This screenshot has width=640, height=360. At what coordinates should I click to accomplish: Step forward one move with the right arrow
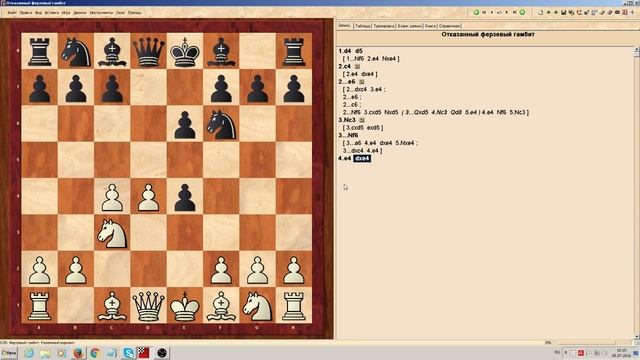507,12
